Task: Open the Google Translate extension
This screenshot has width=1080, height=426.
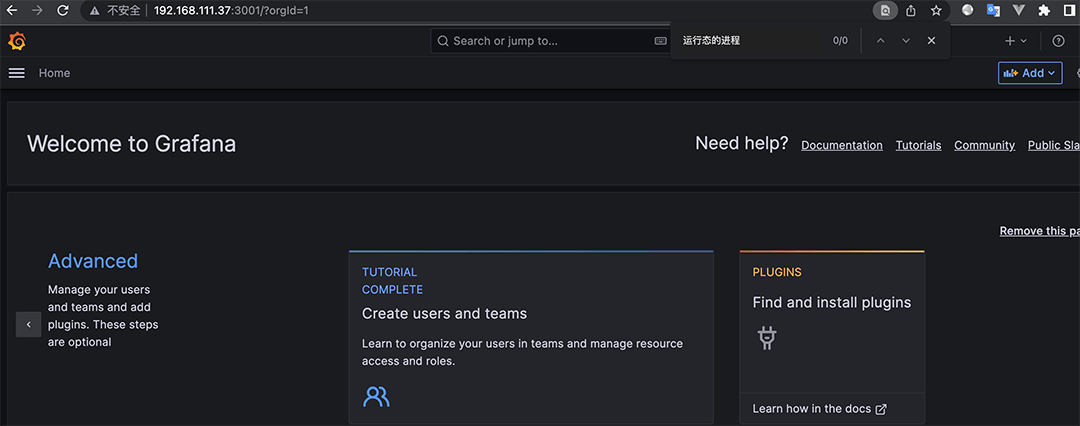Action: tap(993, 10)
